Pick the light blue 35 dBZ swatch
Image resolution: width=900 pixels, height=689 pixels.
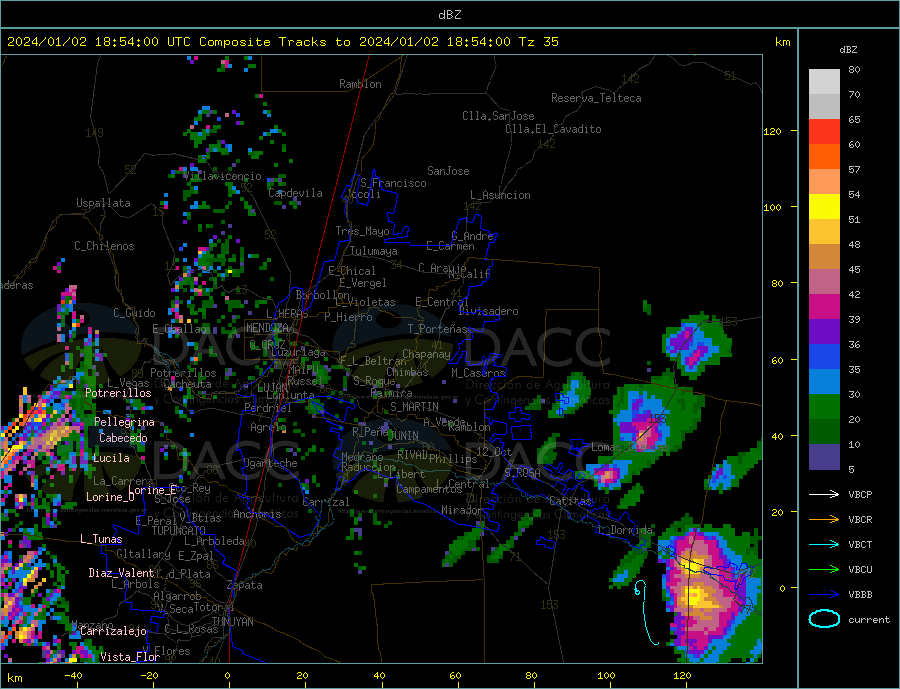(x=824, y=382)
